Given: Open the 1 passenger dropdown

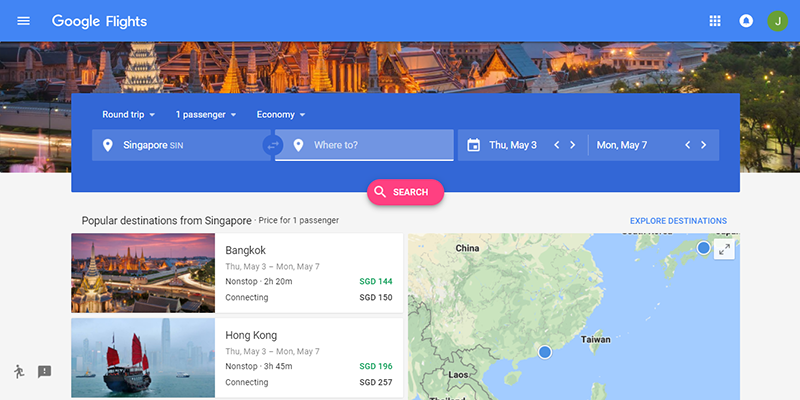Looking at the screenshot, I should 206,115.
